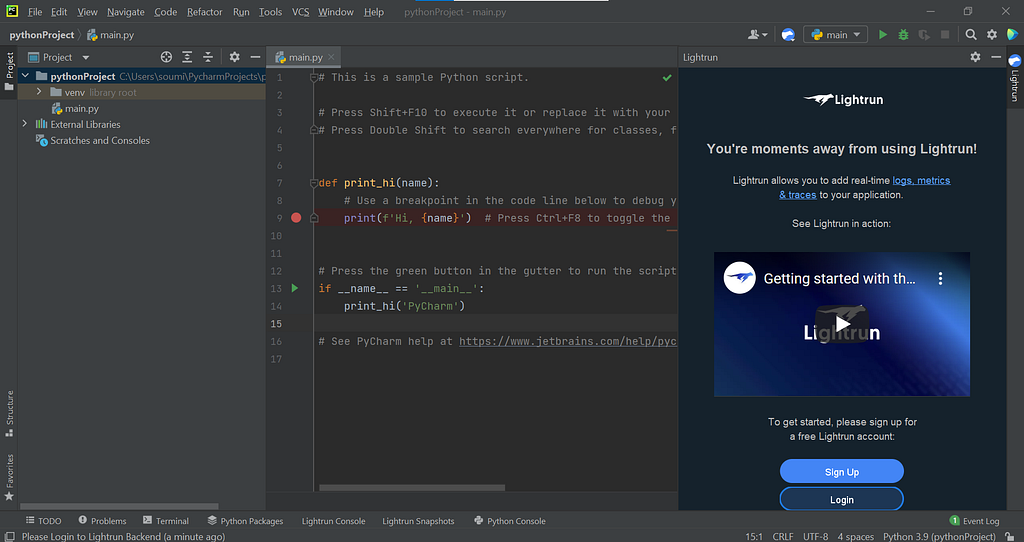
Task: Click the green run gutter arrow on line 13
Action: (x=295, y=288)
